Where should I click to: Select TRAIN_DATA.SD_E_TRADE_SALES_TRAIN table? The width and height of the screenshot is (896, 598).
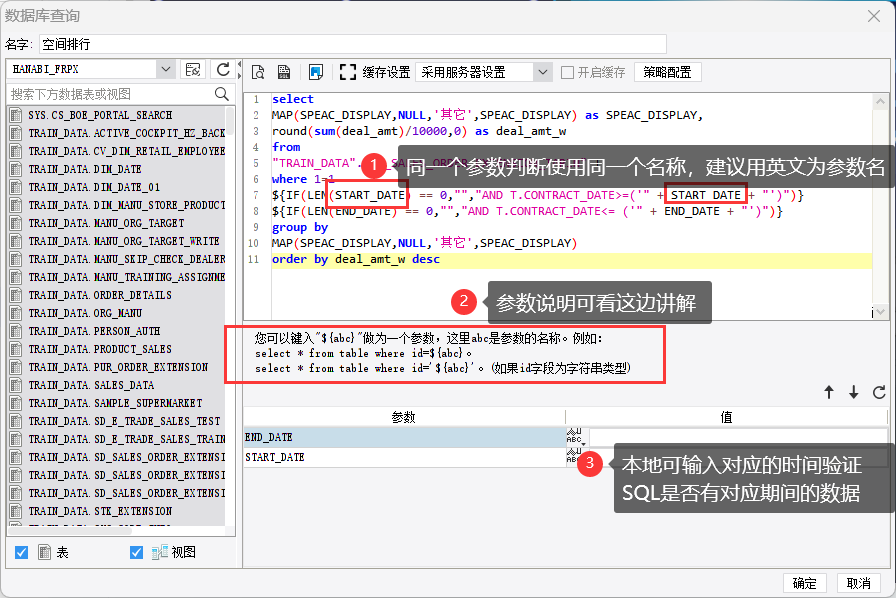(x=127, y=439)
